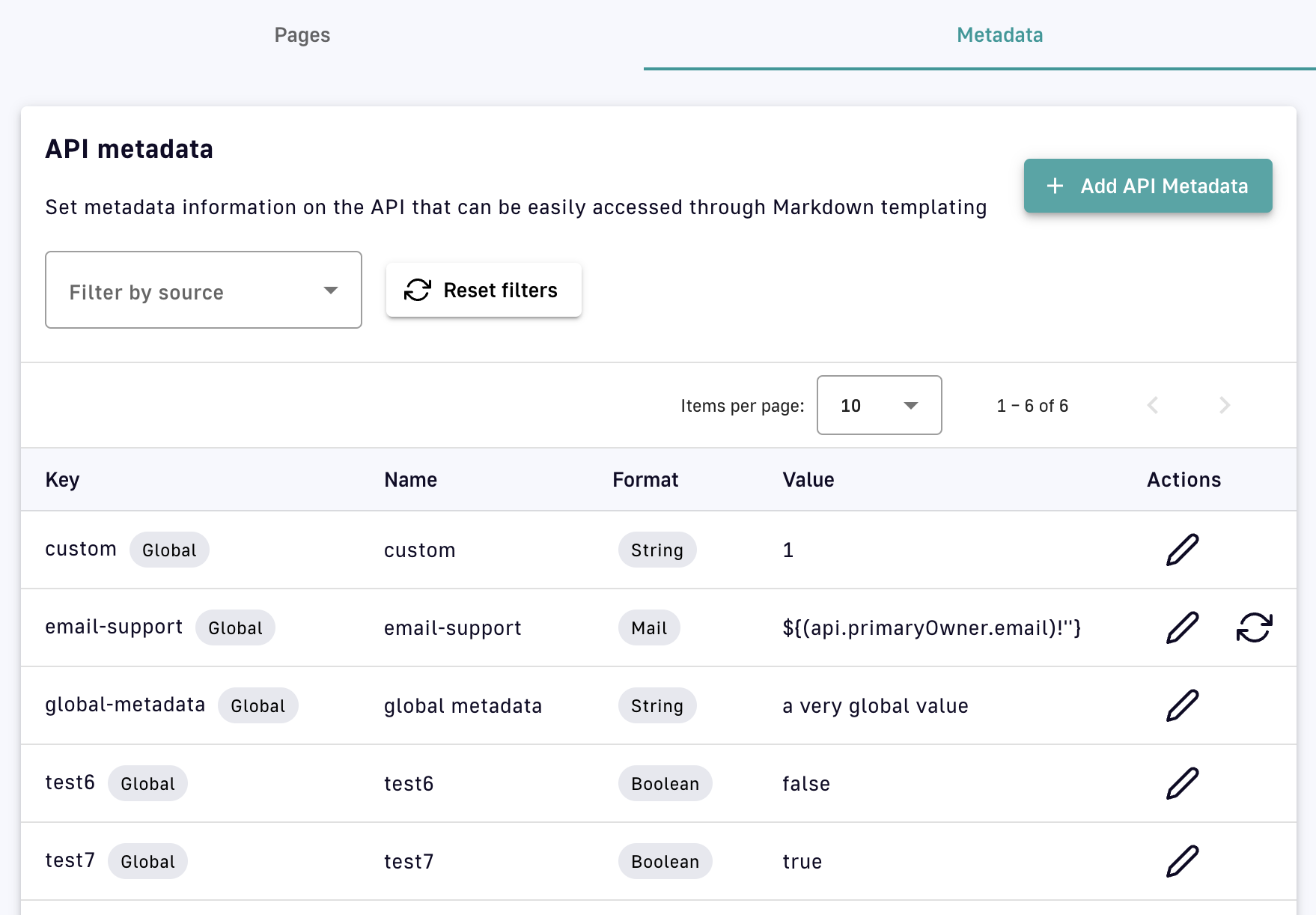
Task: Switch to the Pages tab
Action: coord(302,35)
